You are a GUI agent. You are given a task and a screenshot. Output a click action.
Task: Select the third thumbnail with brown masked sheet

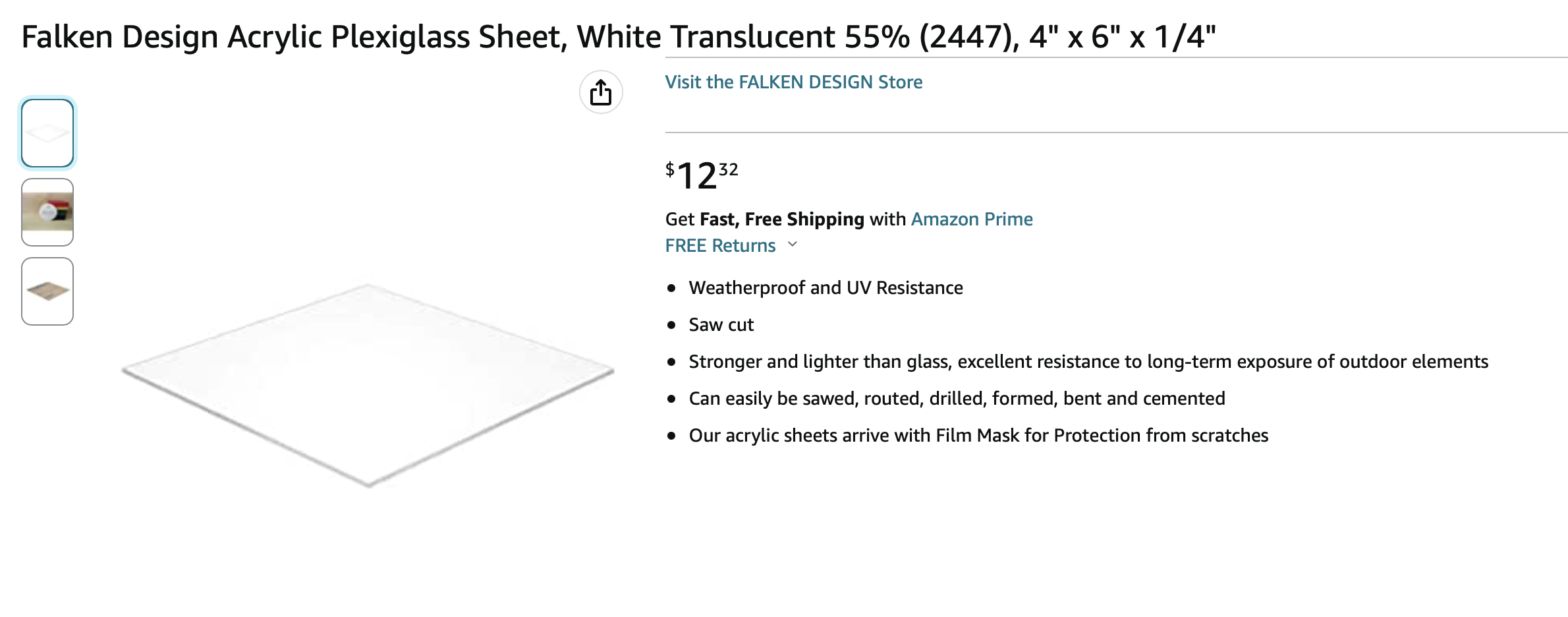click(x=47, y=291)
